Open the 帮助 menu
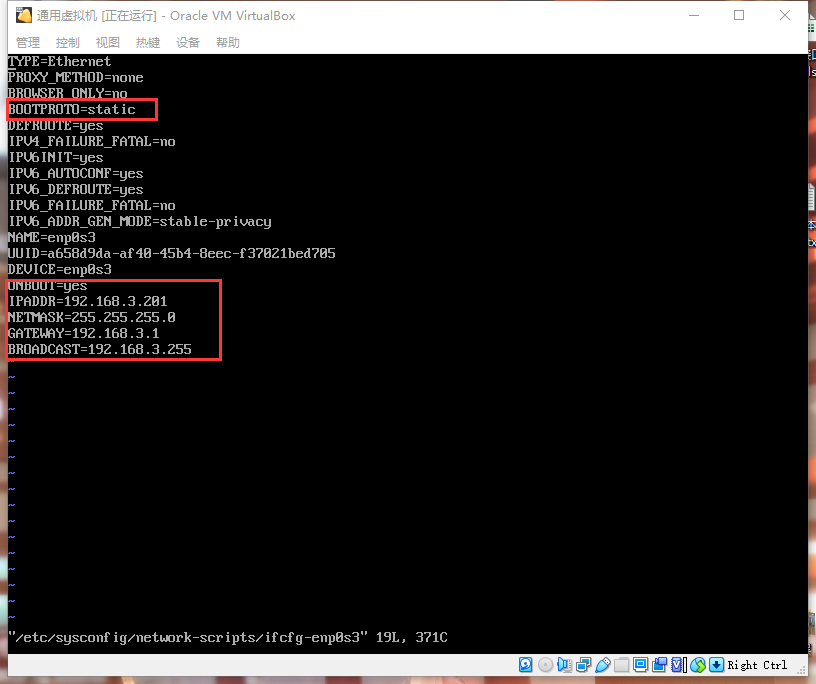 coord(228,42)
